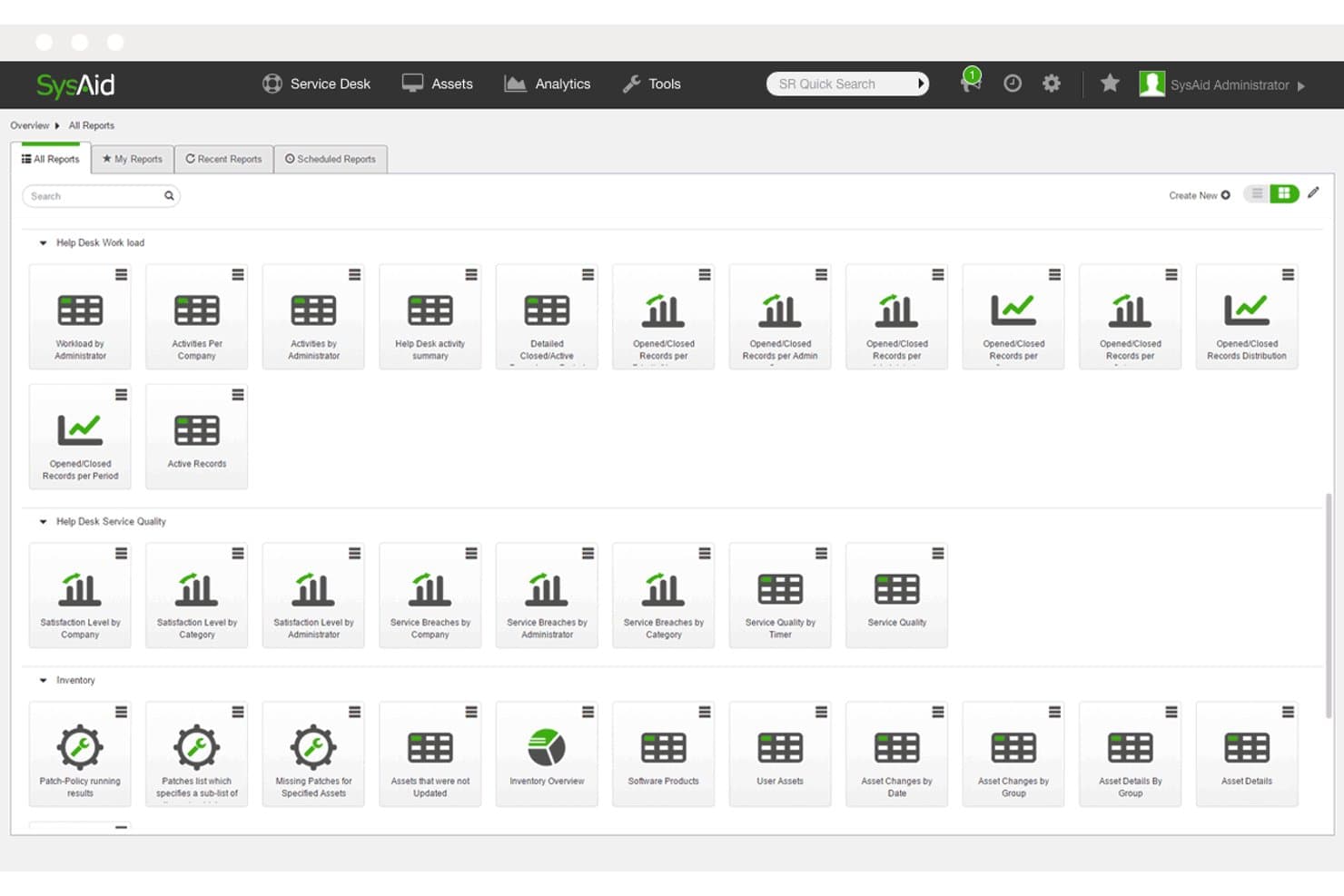
Task: Open Service Quality by Timer report
Action: [780, 596]
